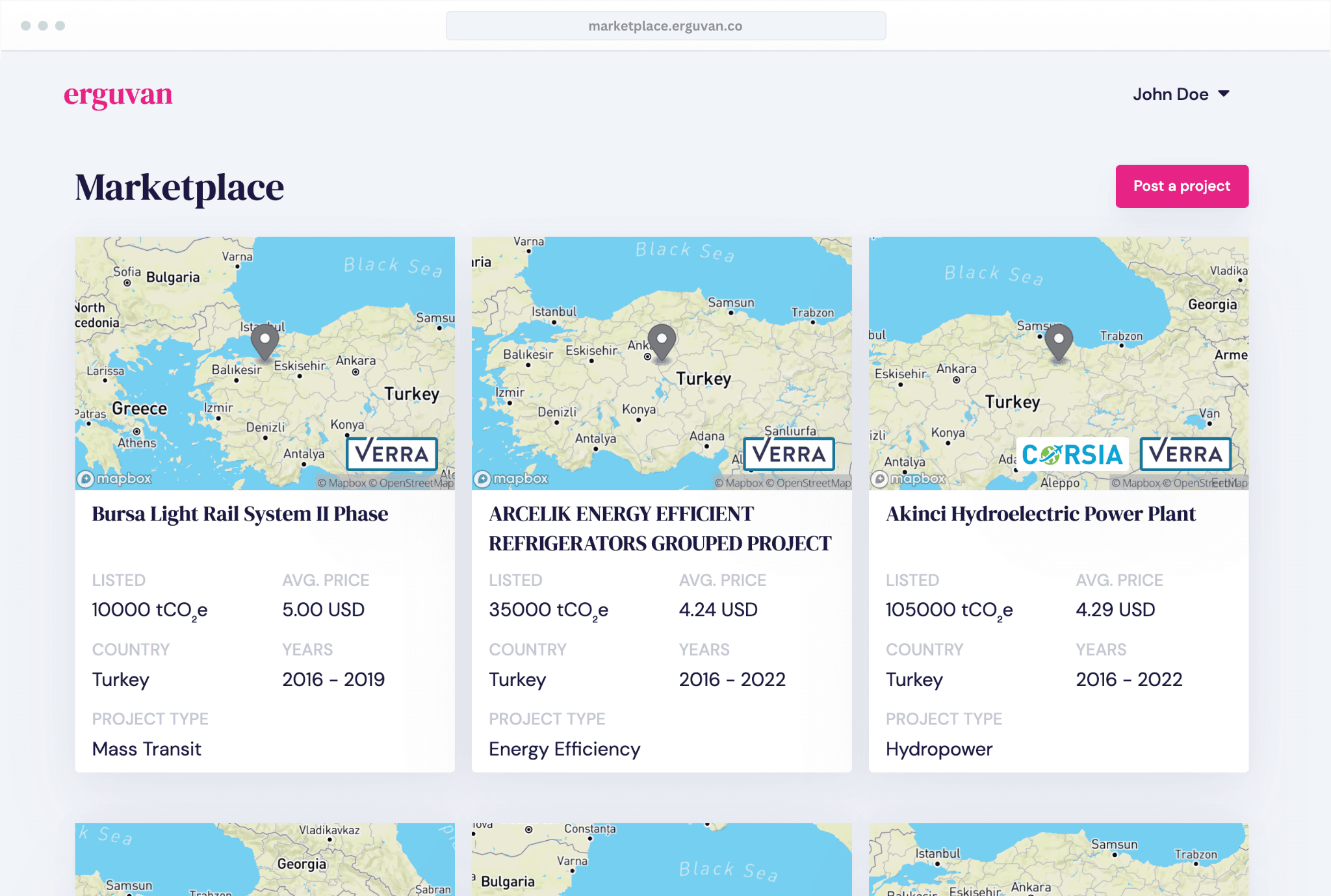Click the Istanbul Samsun map in second row

coord(1059,860)
